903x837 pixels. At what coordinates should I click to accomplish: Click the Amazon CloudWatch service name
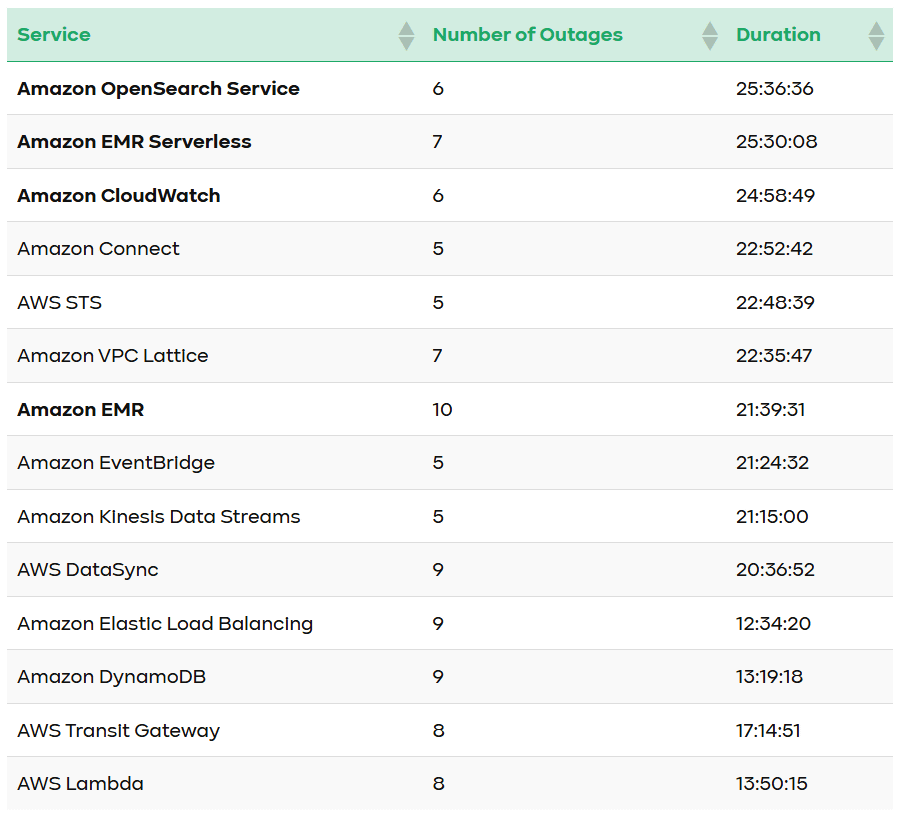[118, 196]
